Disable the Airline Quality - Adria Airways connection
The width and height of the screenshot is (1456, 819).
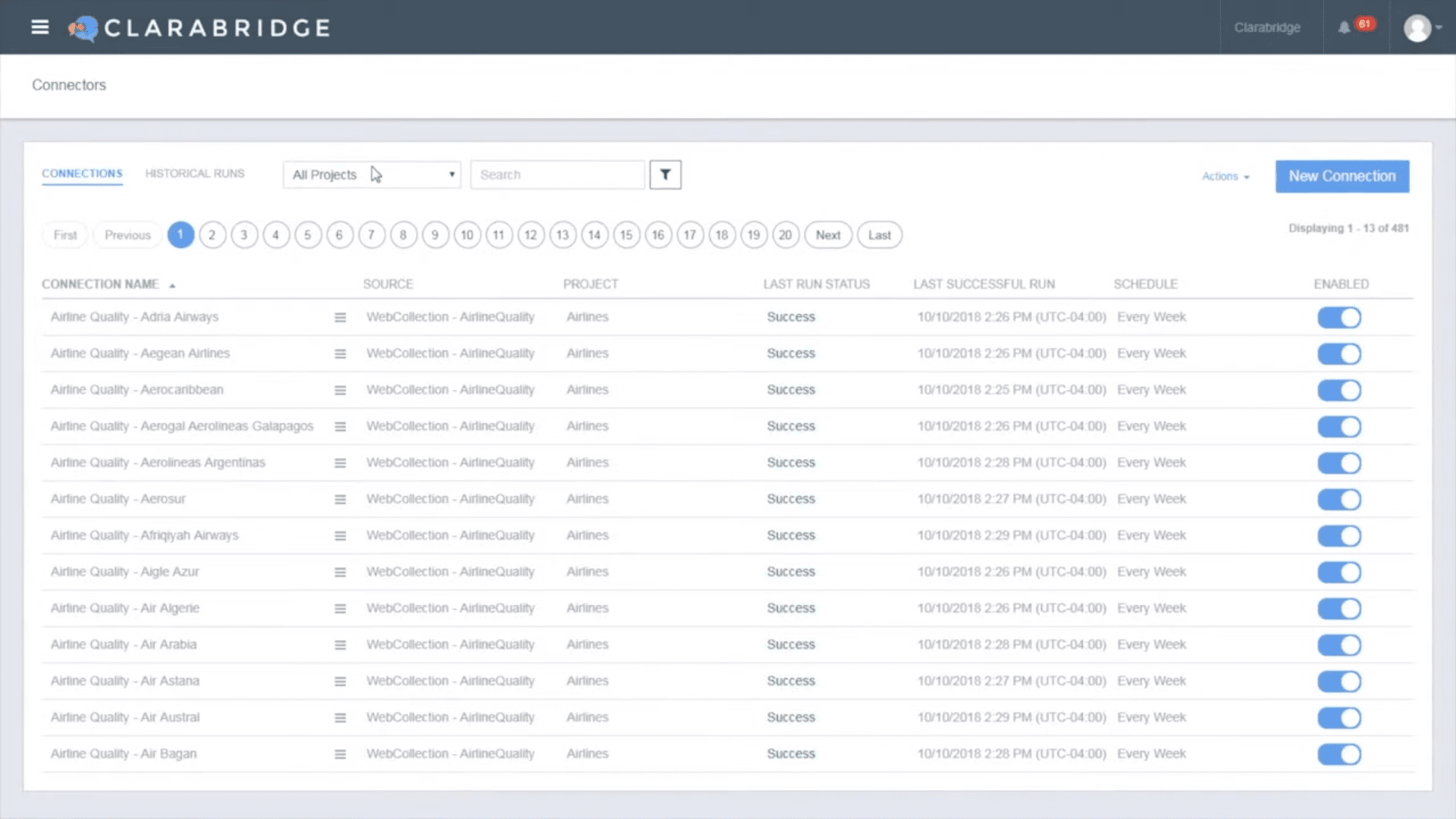(1339, 317)
